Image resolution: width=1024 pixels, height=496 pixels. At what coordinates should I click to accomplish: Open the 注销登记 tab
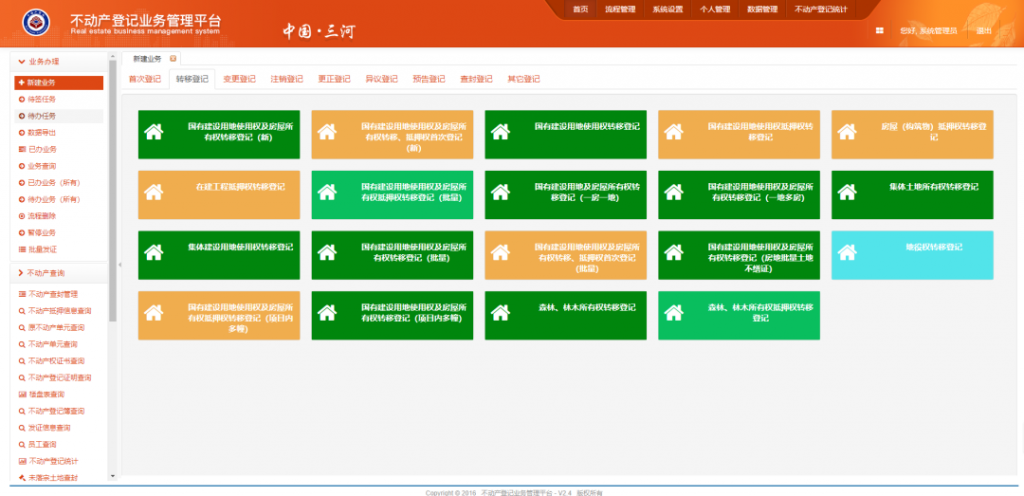pos(286,79)
